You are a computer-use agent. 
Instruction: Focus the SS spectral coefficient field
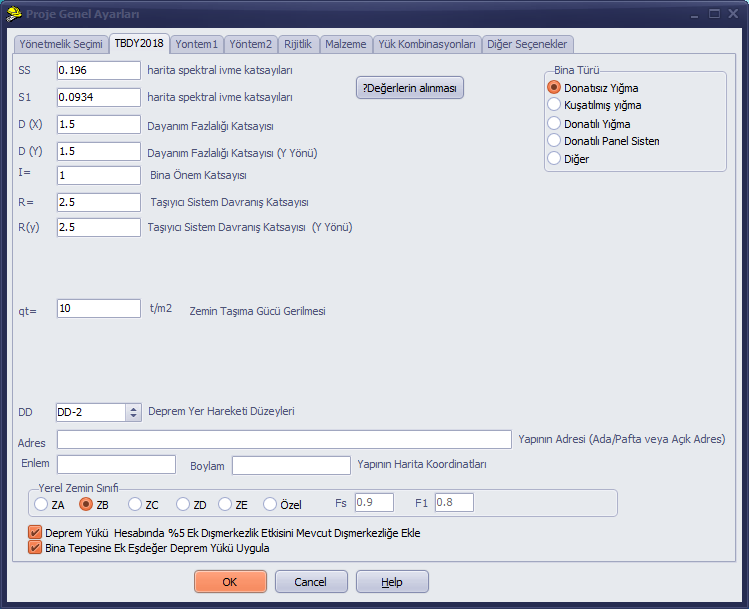click(x=99, y=70)
